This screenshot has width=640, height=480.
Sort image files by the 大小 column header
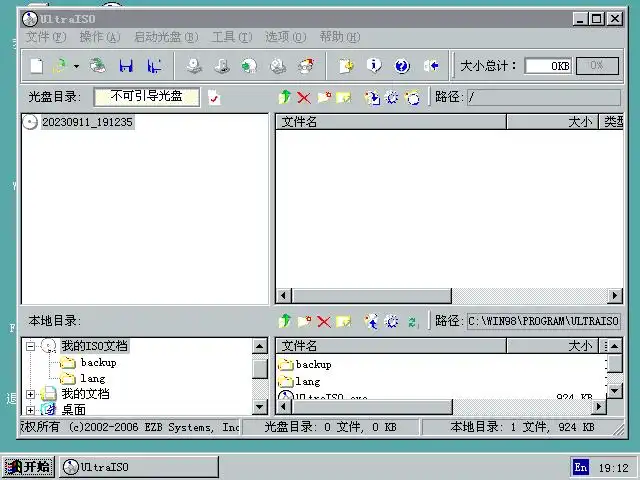point(552,122)
